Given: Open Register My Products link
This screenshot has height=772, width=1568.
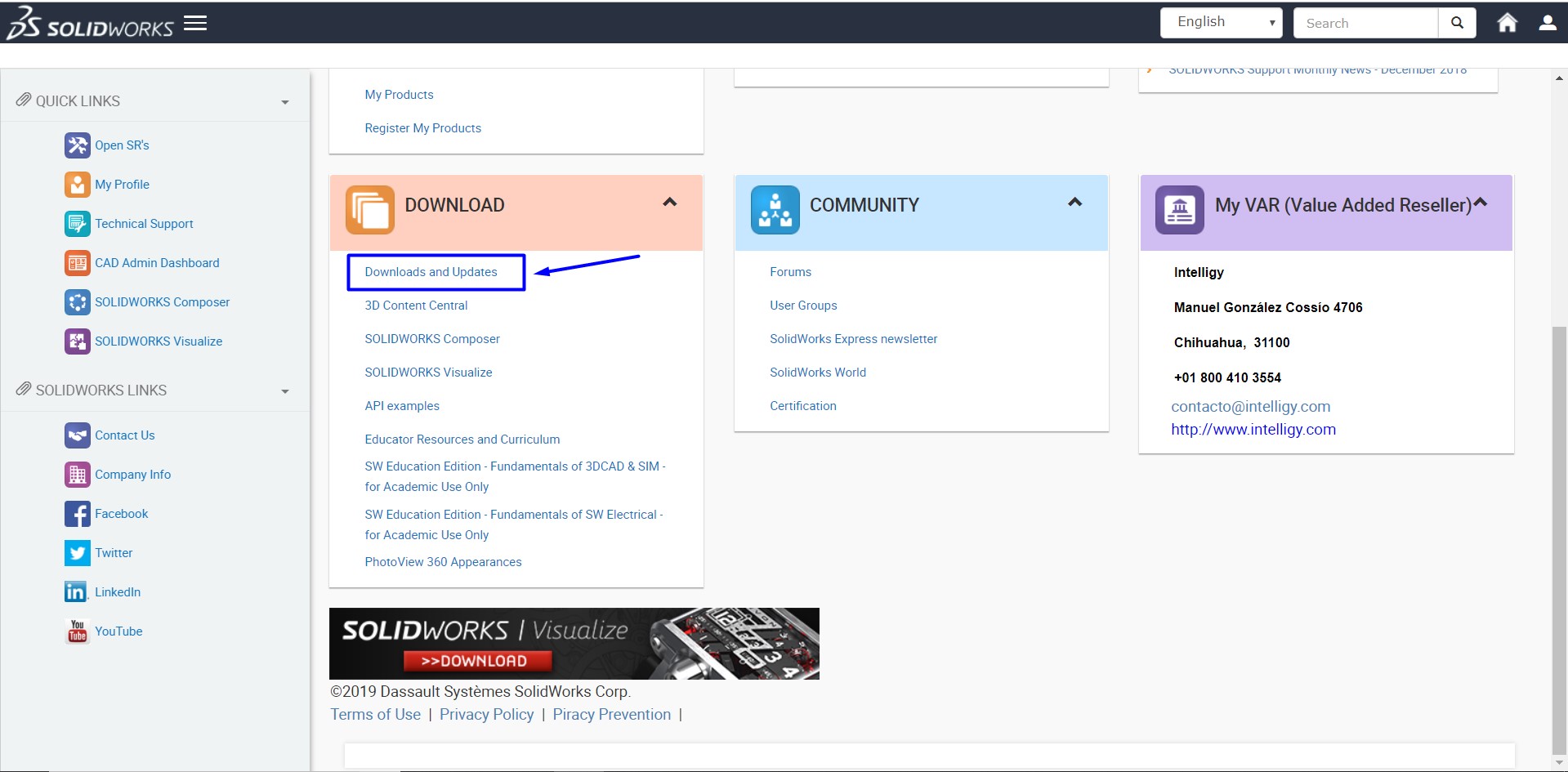Looking at the screenshot, I should (x=422, y=128).
